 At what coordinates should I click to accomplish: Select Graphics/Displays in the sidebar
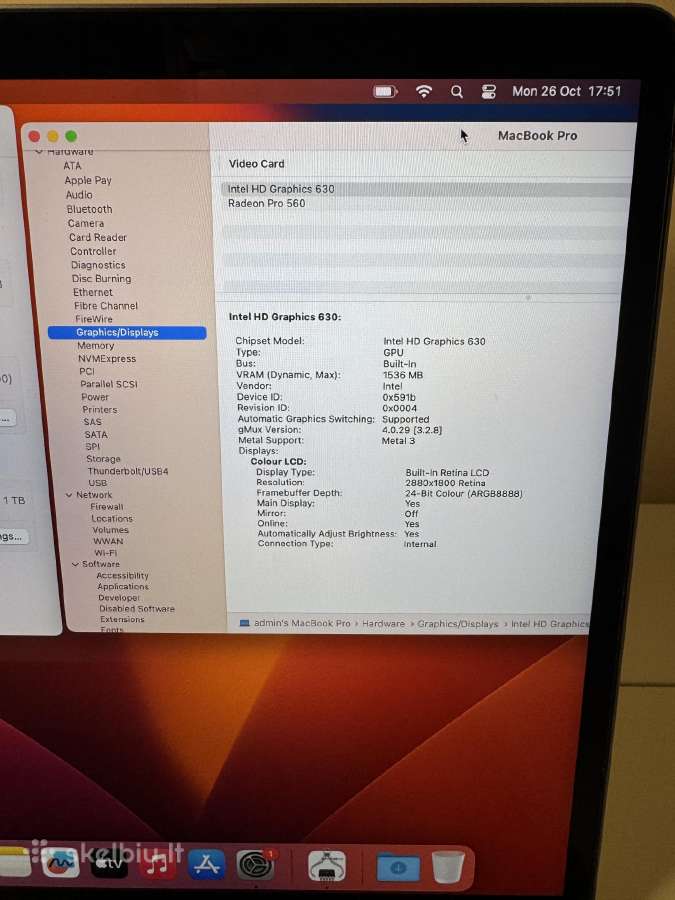pyautogui.click(x=127, y=332)
